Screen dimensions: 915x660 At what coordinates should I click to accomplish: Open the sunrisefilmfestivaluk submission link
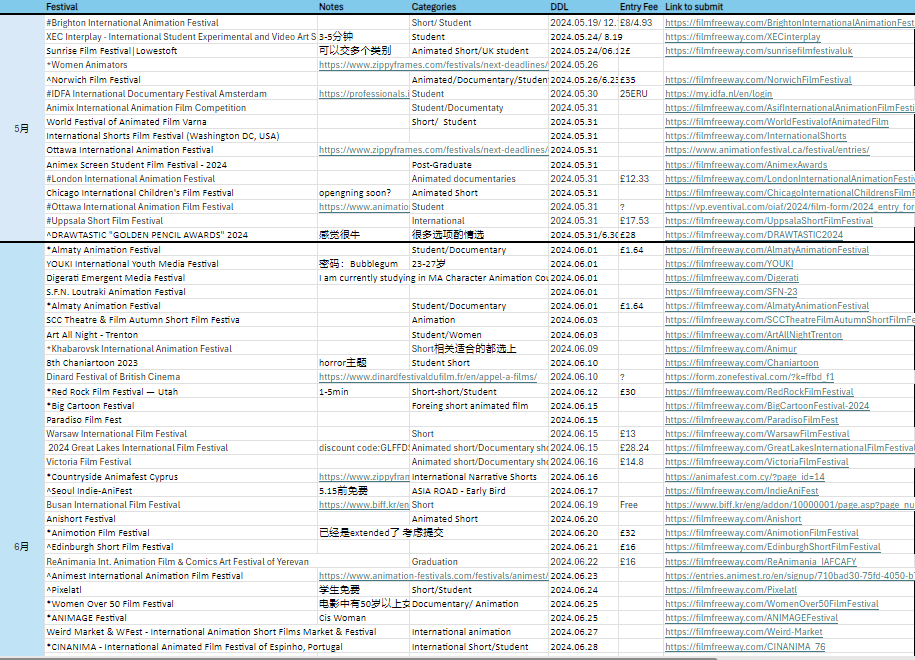[x=759, y=51]
